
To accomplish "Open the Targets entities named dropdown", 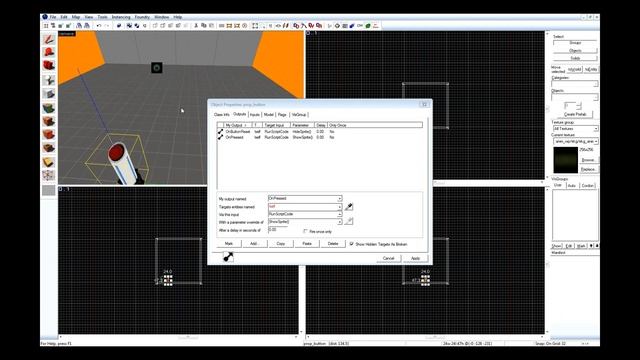I will point(339,207).
